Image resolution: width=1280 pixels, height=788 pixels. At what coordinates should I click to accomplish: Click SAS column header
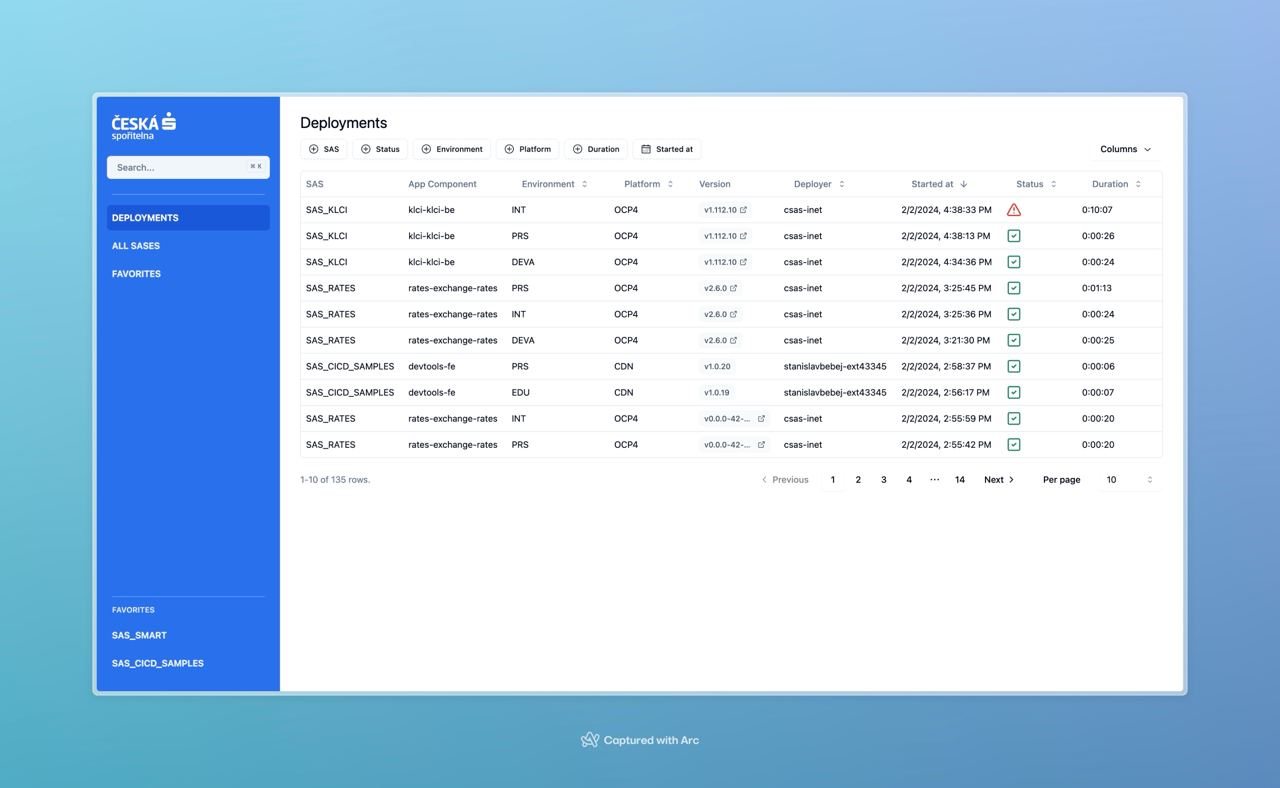315,184
